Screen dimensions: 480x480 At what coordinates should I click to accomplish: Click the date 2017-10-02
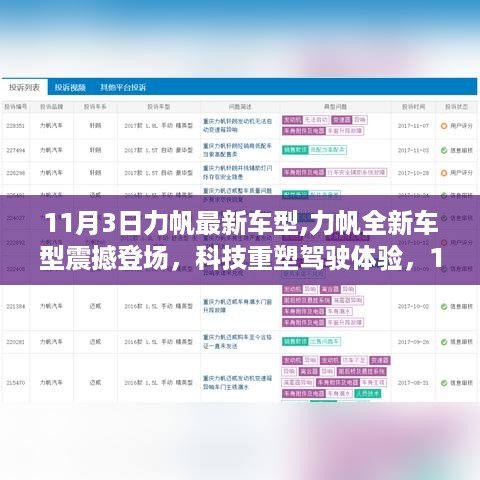(x=413, y=306)
